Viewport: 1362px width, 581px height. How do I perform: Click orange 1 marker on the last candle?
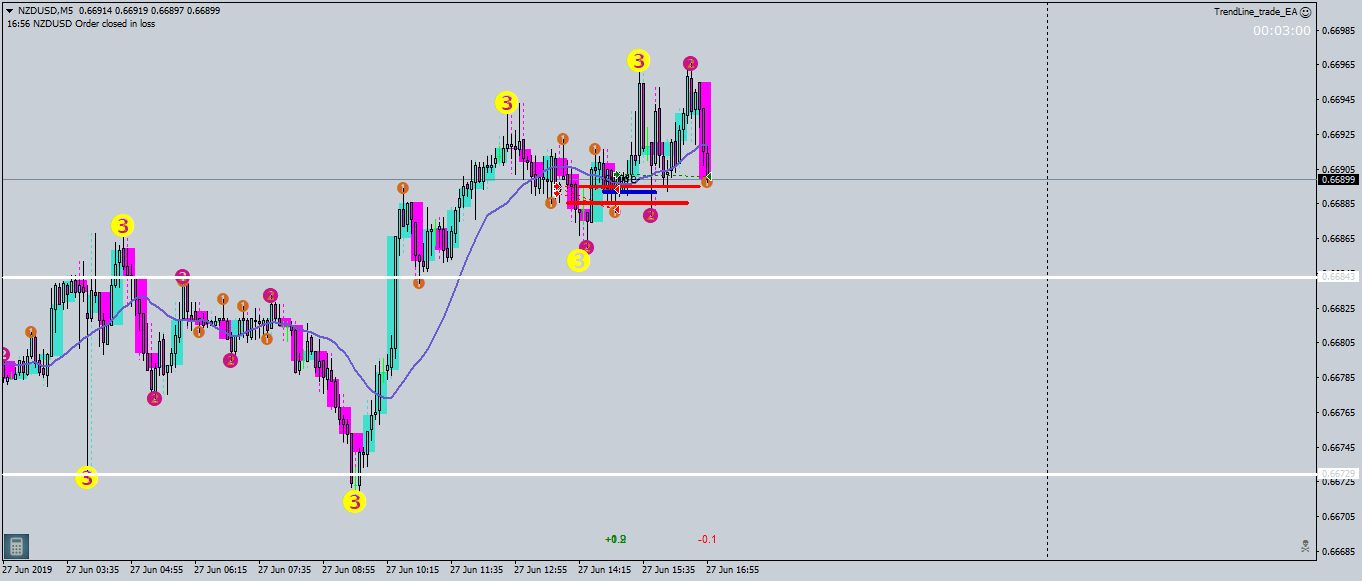706,182
